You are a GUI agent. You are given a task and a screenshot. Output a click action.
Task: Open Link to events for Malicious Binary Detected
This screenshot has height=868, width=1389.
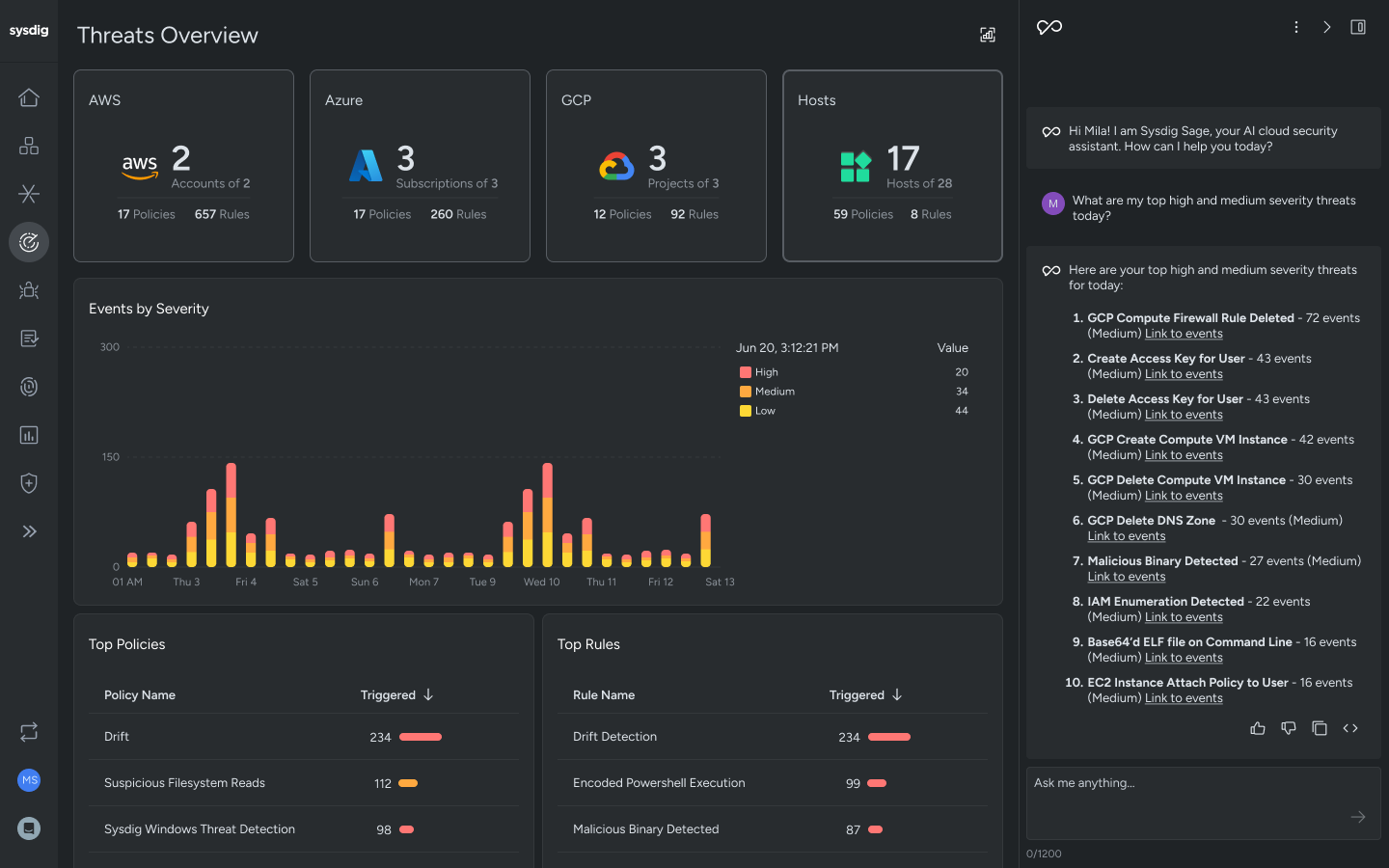(x=1127, y=577)
